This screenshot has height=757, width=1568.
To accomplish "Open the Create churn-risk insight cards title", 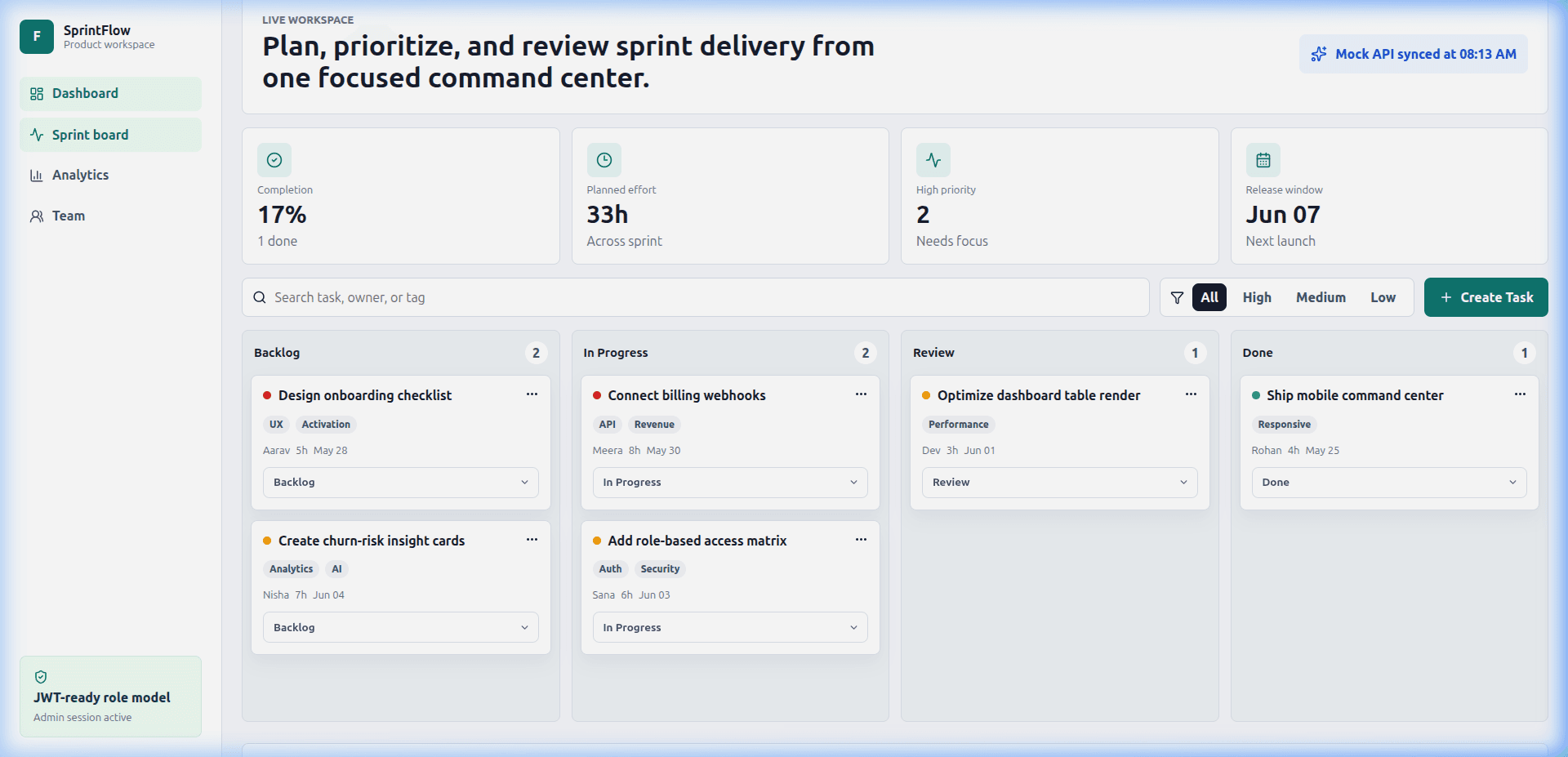I will 372,541.
